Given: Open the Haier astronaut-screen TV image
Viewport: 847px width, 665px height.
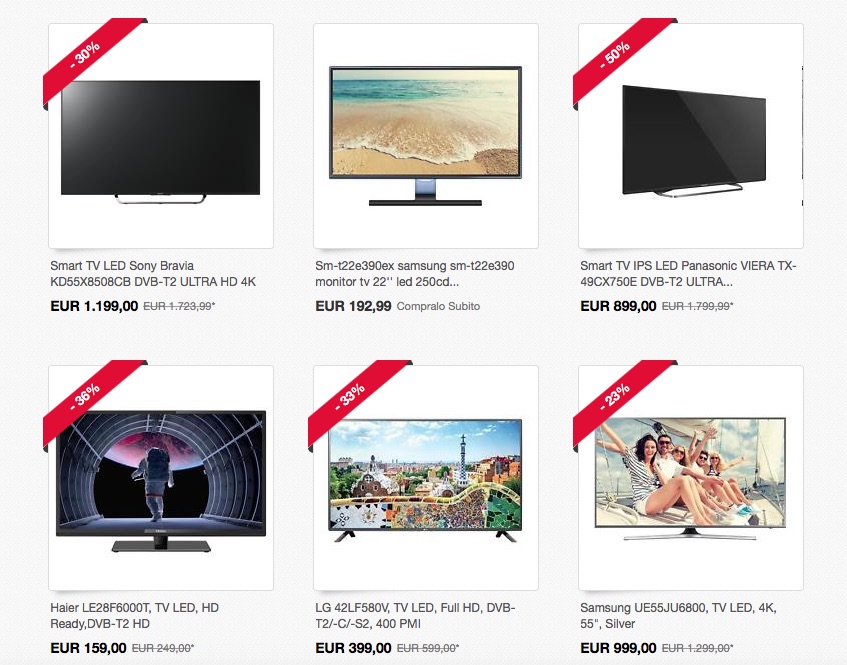Looking at the screenshot, I should pyautogui.click(x=160, y=478).
